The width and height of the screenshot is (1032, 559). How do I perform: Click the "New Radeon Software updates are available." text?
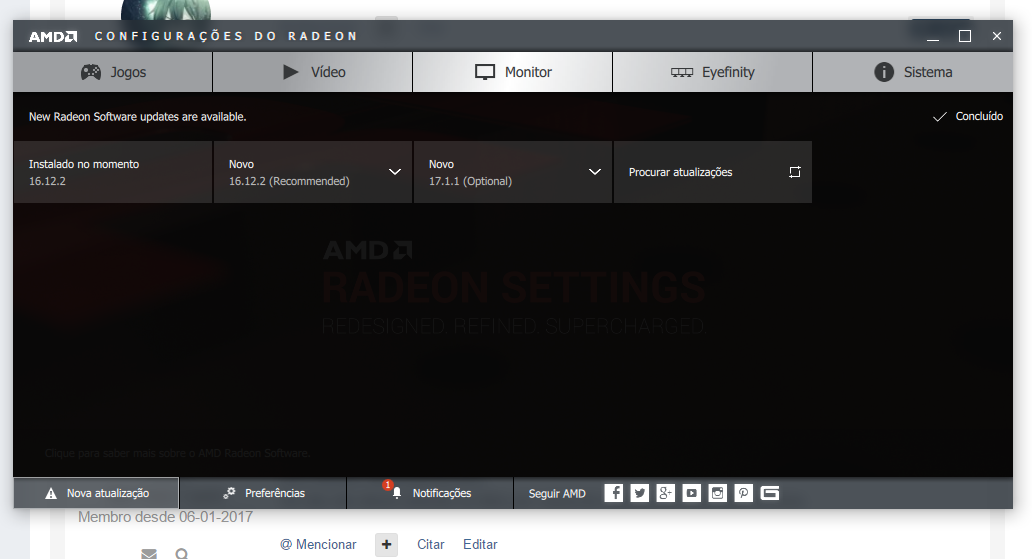pos(138,117)
